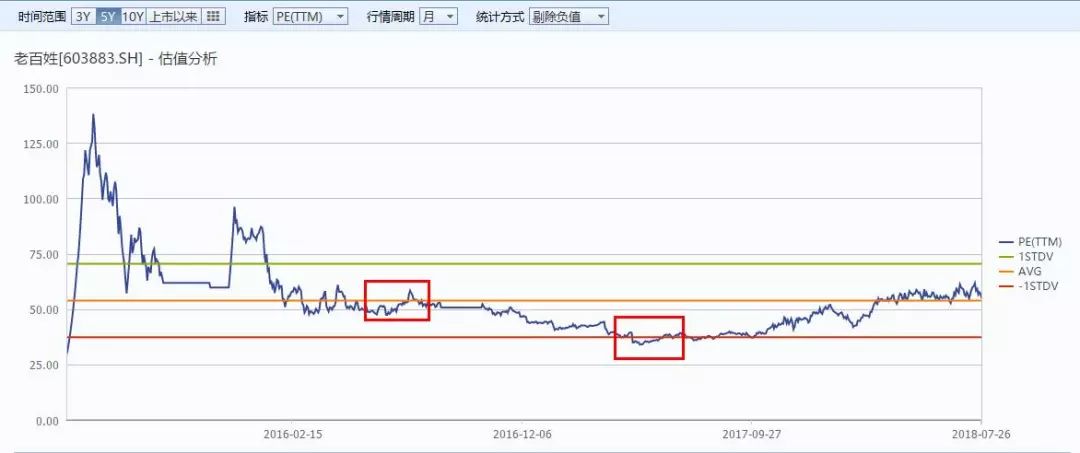This screenshot has width=1080, height=453.
Task: Open the 行情周期 月 dropdown
Action: pyautogui.click(x=438, y=17)
